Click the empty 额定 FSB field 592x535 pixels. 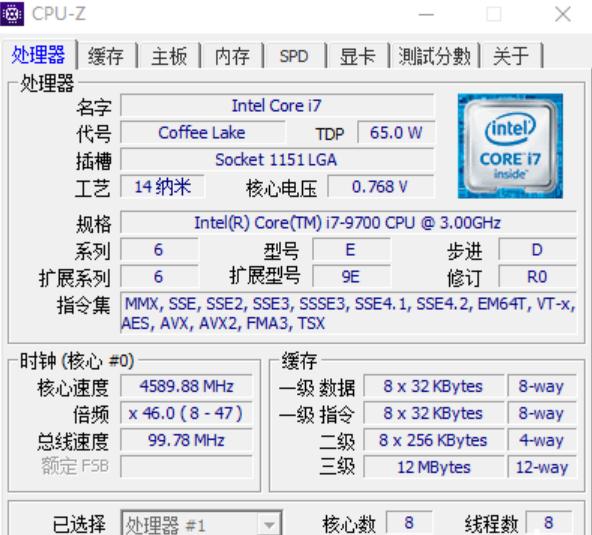[x=187, y=466]
